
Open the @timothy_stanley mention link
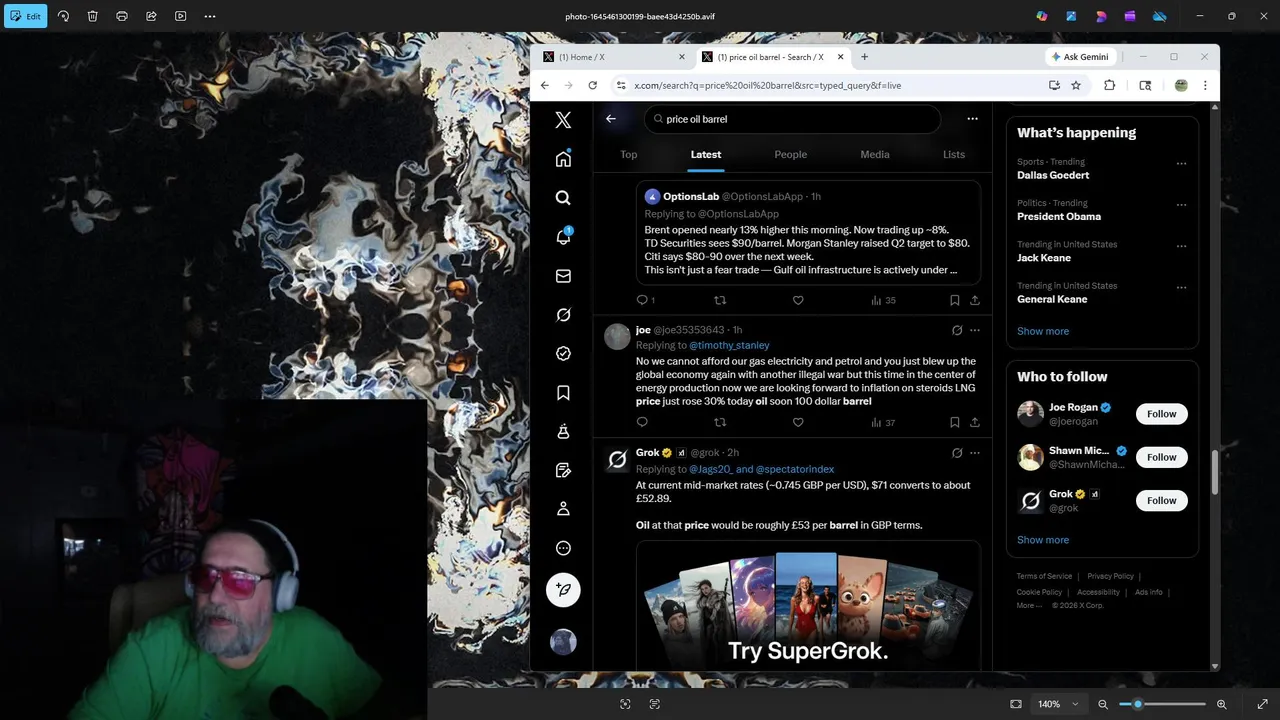[729, 345]
